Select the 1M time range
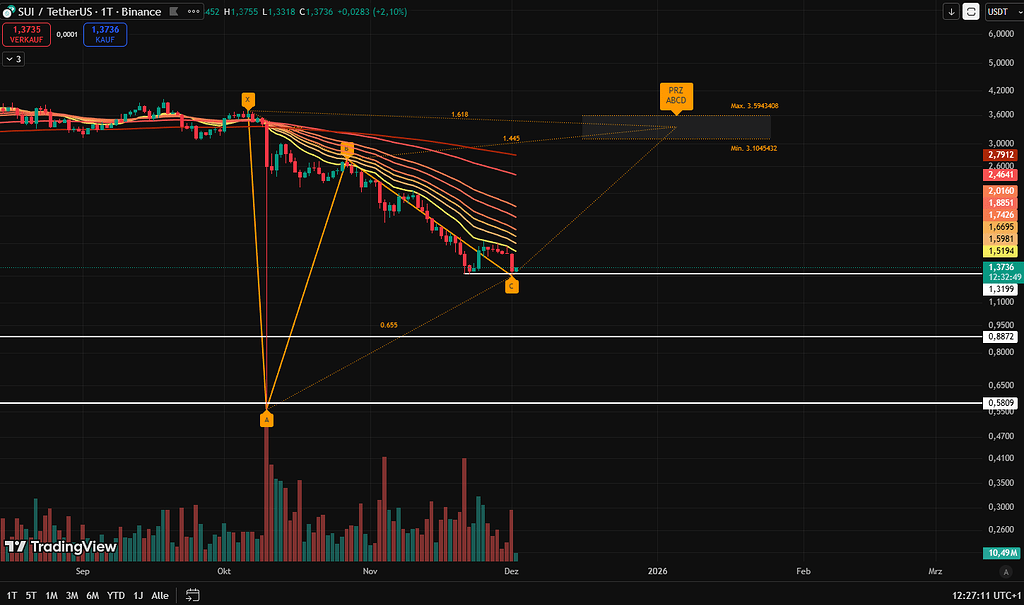 pos(51,595)
